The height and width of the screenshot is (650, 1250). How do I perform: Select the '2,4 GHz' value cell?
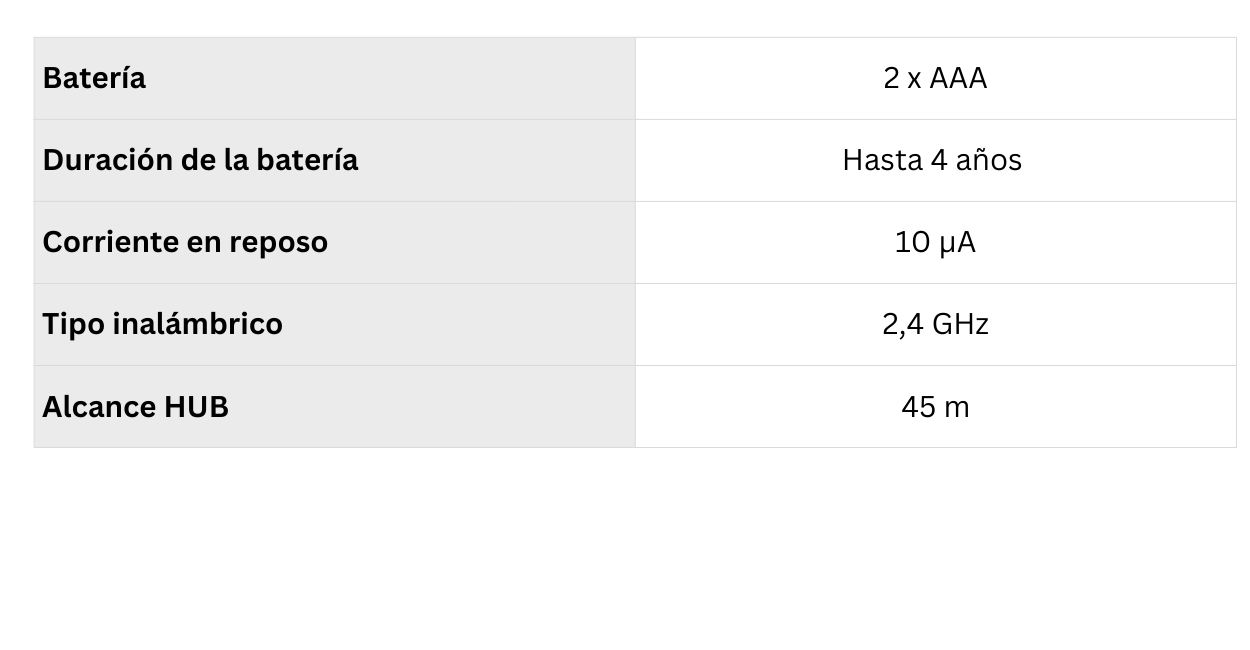pyautogui.click(x=935, y=324)
